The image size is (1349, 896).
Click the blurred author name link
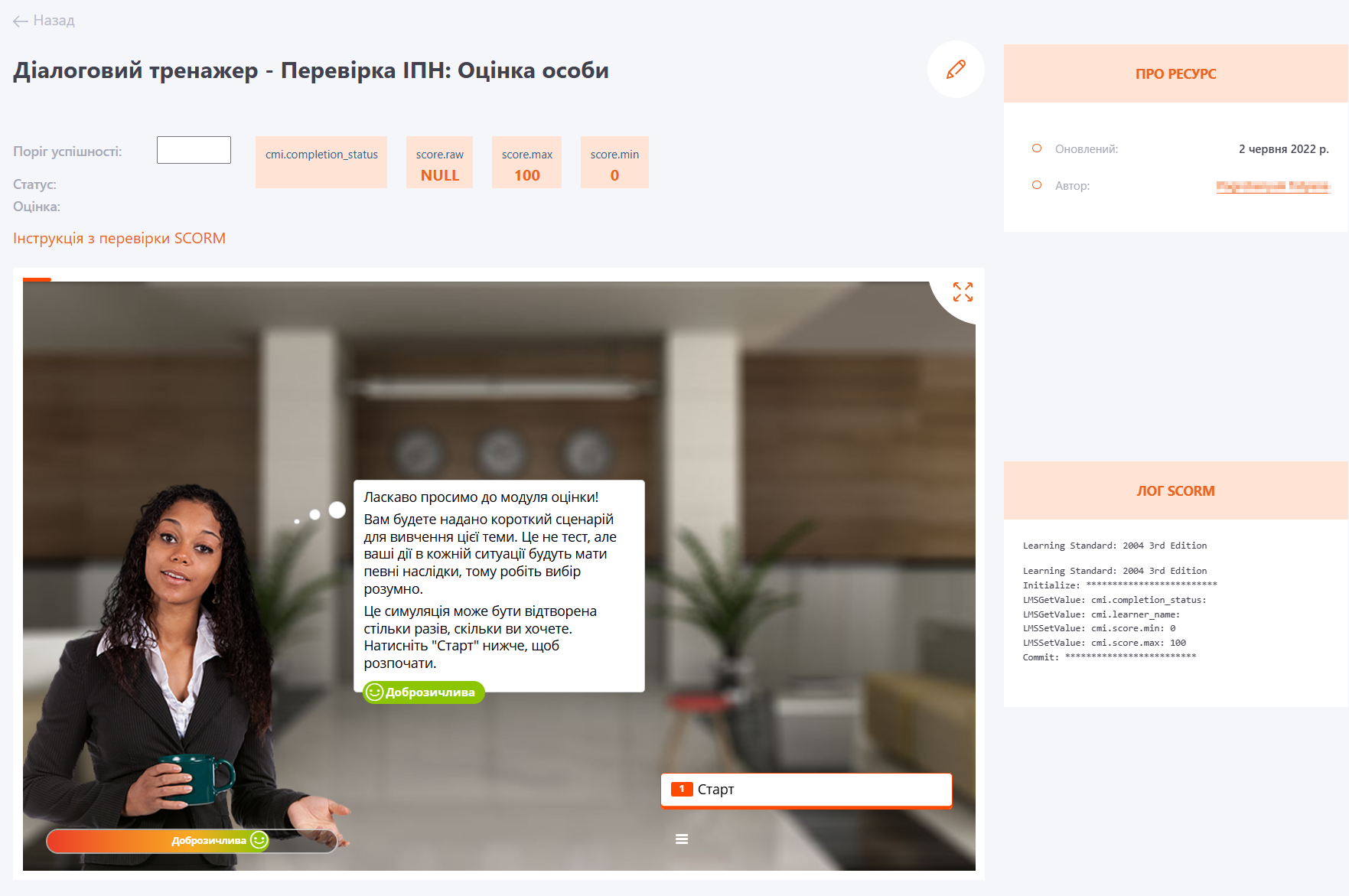point(1272,186)
